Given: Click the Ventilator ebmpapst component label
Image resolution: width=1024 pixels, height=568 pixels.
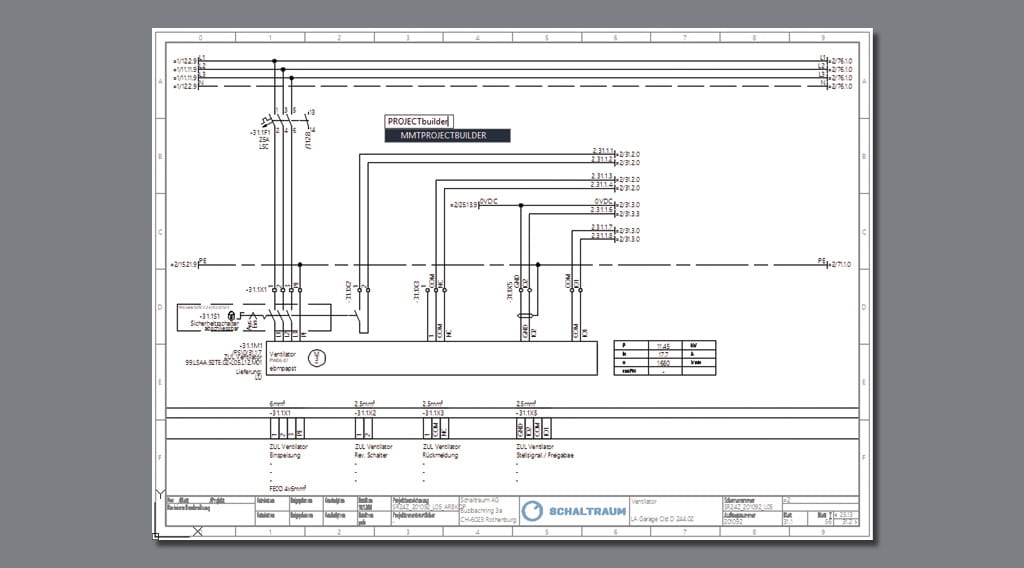Looking at the screenshot, I should pos(283,361).
